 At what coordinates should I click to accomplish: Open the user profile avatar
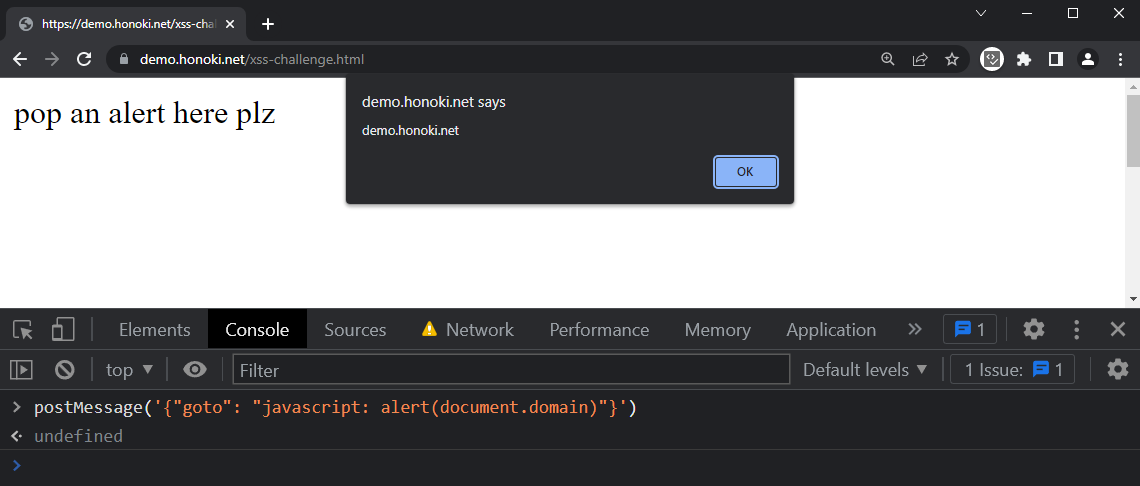tap(1088, 60)
